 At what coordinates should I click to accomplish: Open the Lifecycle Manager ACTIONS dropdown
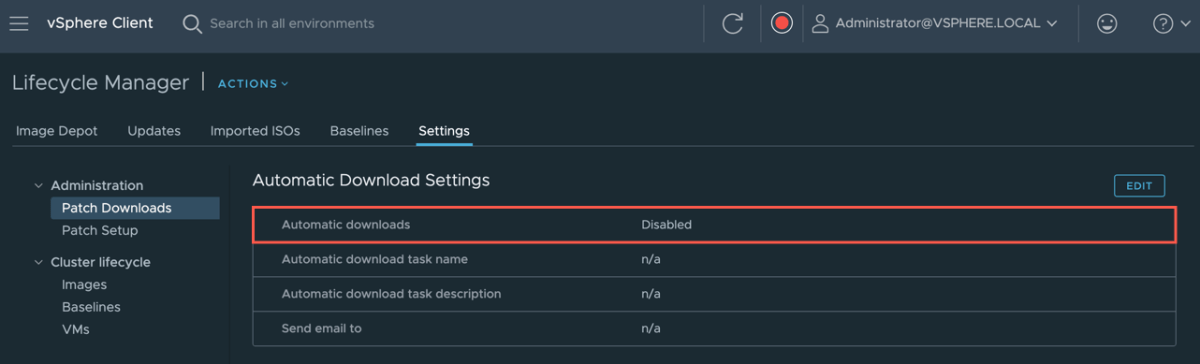[253, 84]
